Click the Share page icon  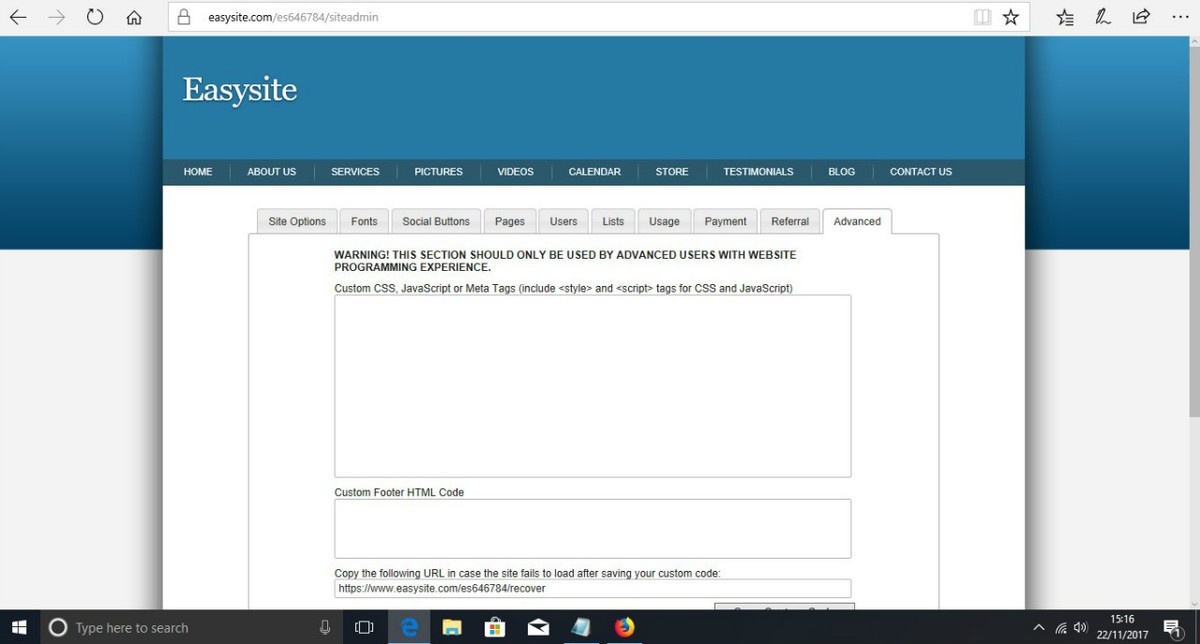coord(1140,17)
